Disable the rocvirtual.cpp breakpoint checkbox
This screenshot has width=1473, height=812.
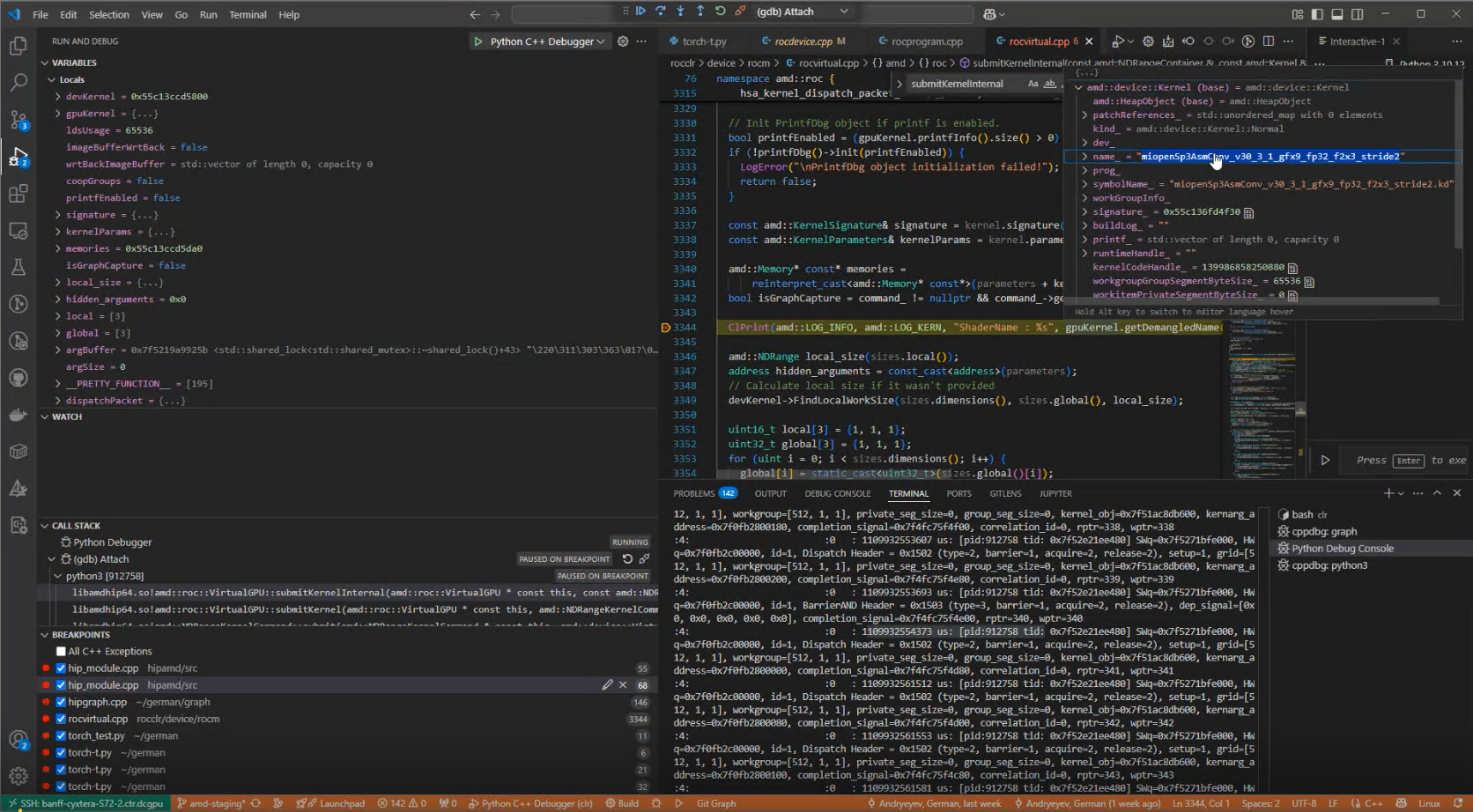[x=61, y=719]
